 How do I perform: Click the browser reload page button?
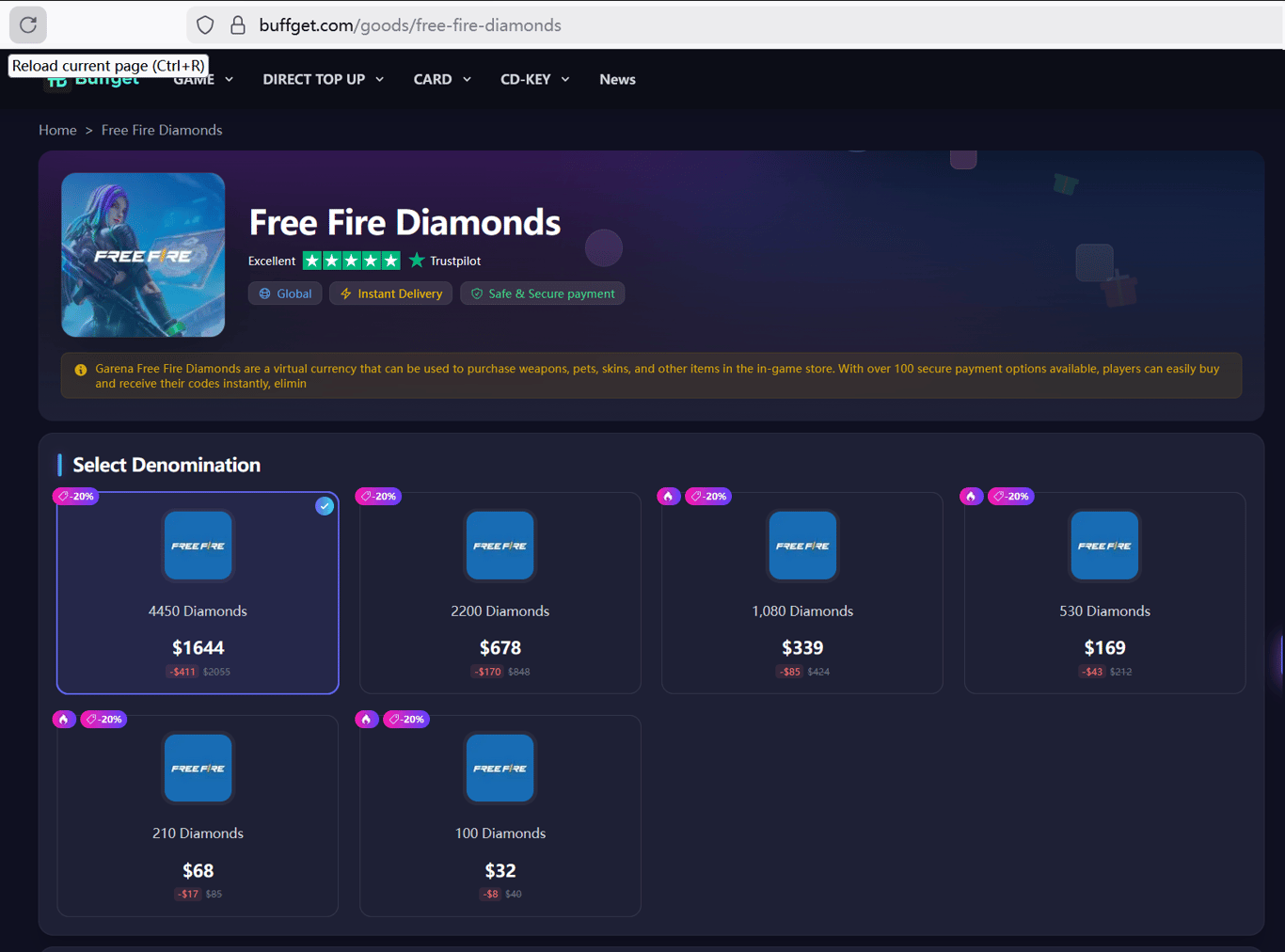tap(28, 25)
